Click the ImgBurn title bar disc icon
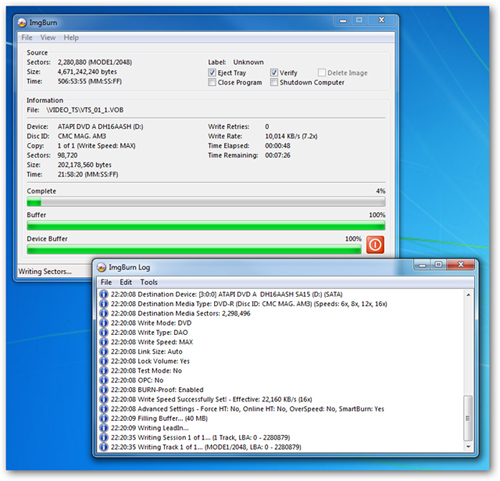 [x=22, y=23]
